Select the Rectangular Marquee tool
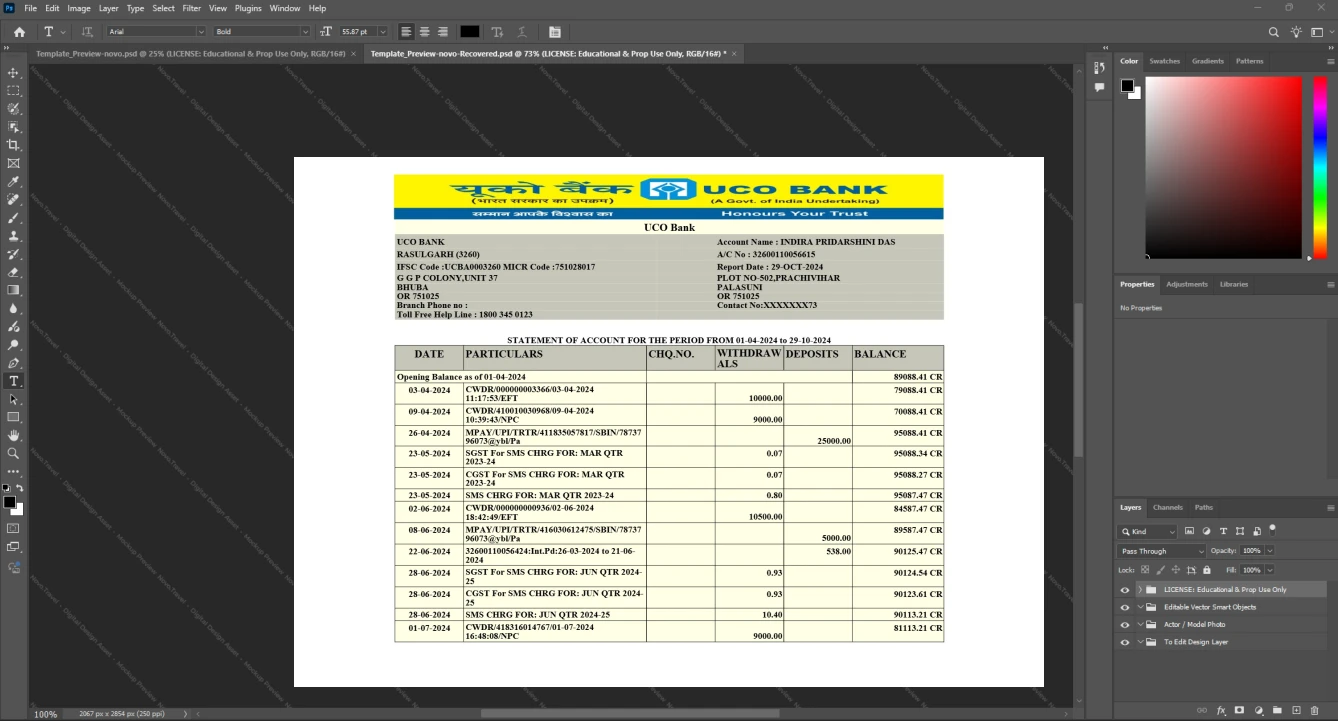Screen dimensions: 1338x721 point(13,91)
